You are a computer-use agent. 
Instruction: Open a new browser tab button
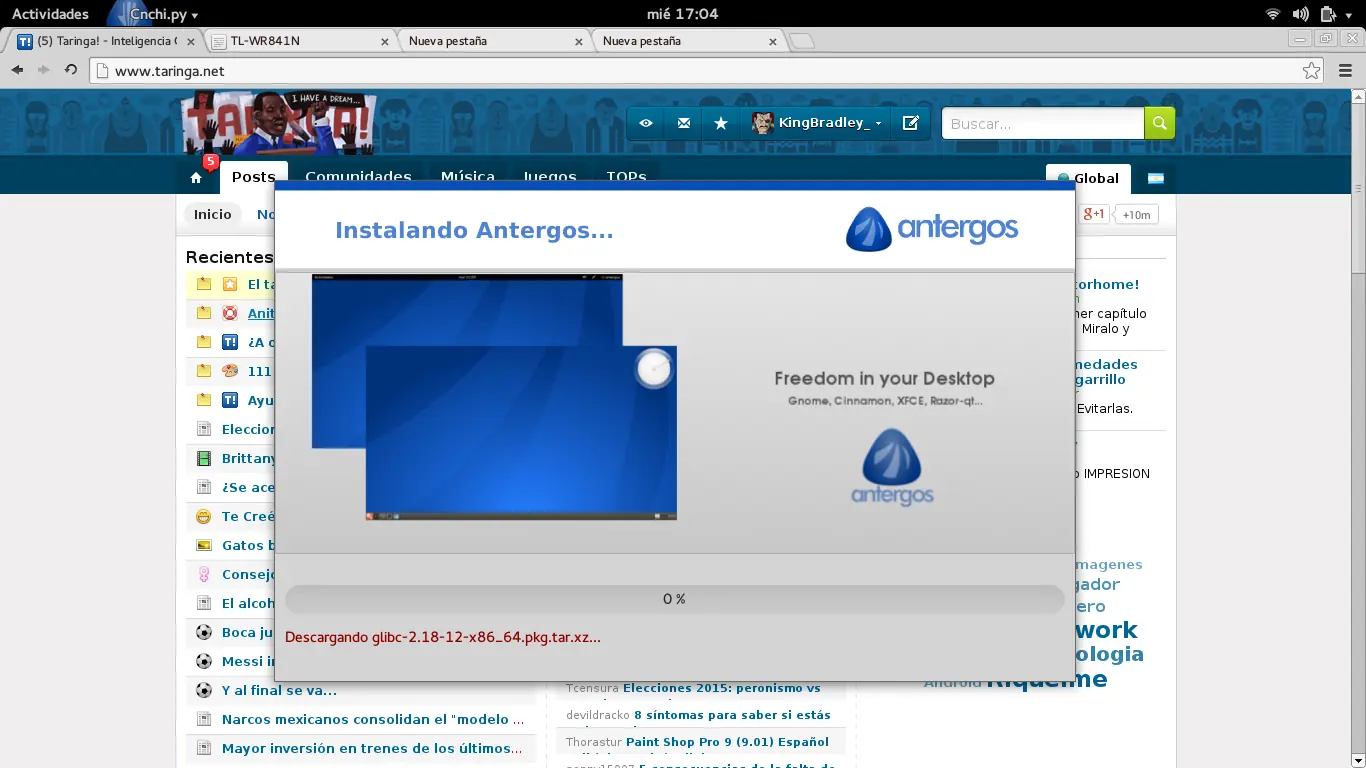pyautogui.click(x=802, y=41)
